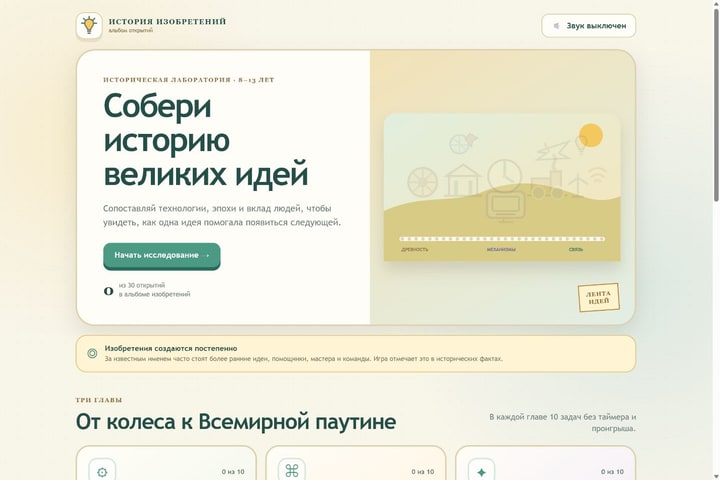Click the dotted timeline progress track

tap(502, 239)
